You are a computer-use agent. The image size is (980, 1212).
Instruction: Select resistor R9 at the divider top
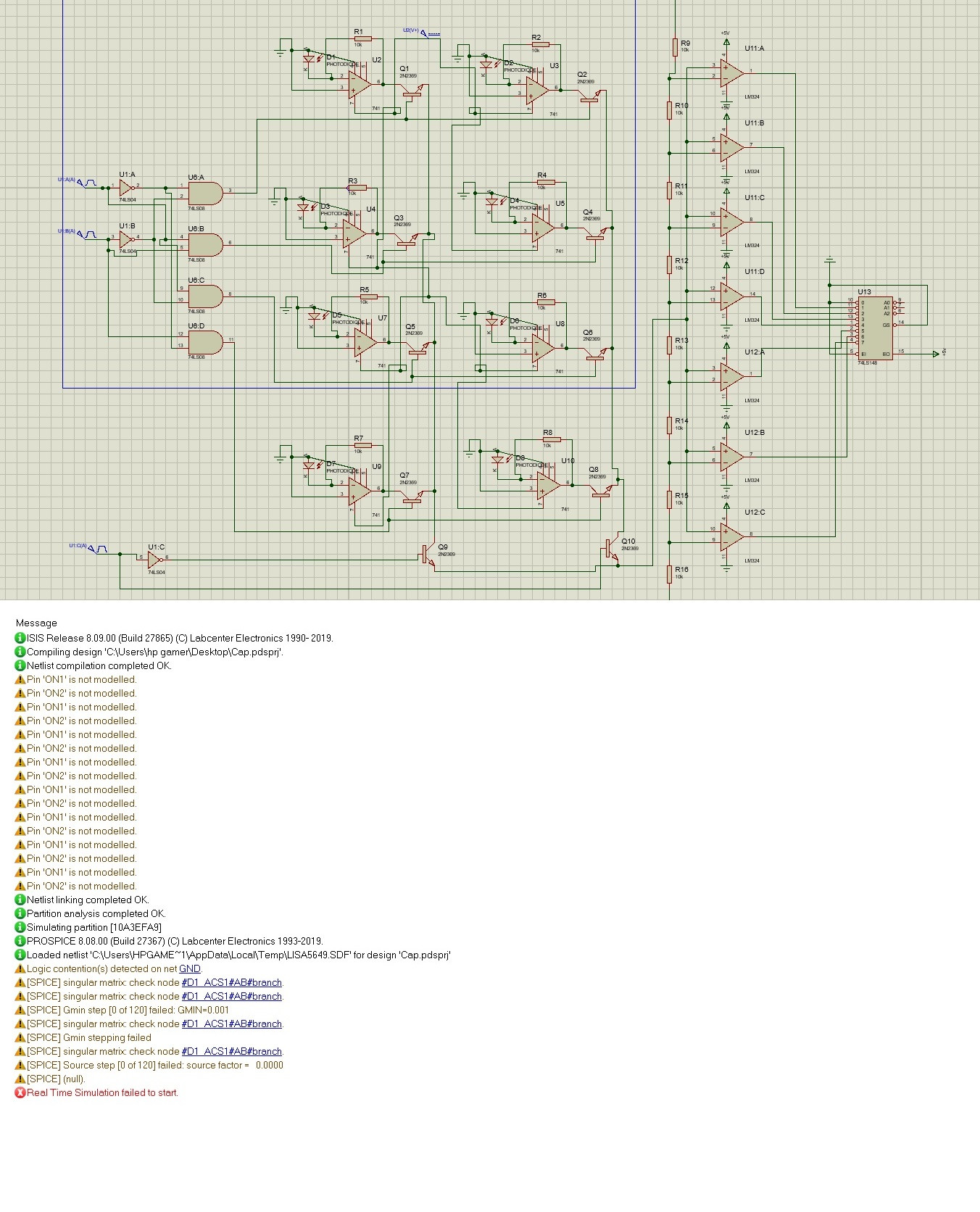[x=675, y=47]
